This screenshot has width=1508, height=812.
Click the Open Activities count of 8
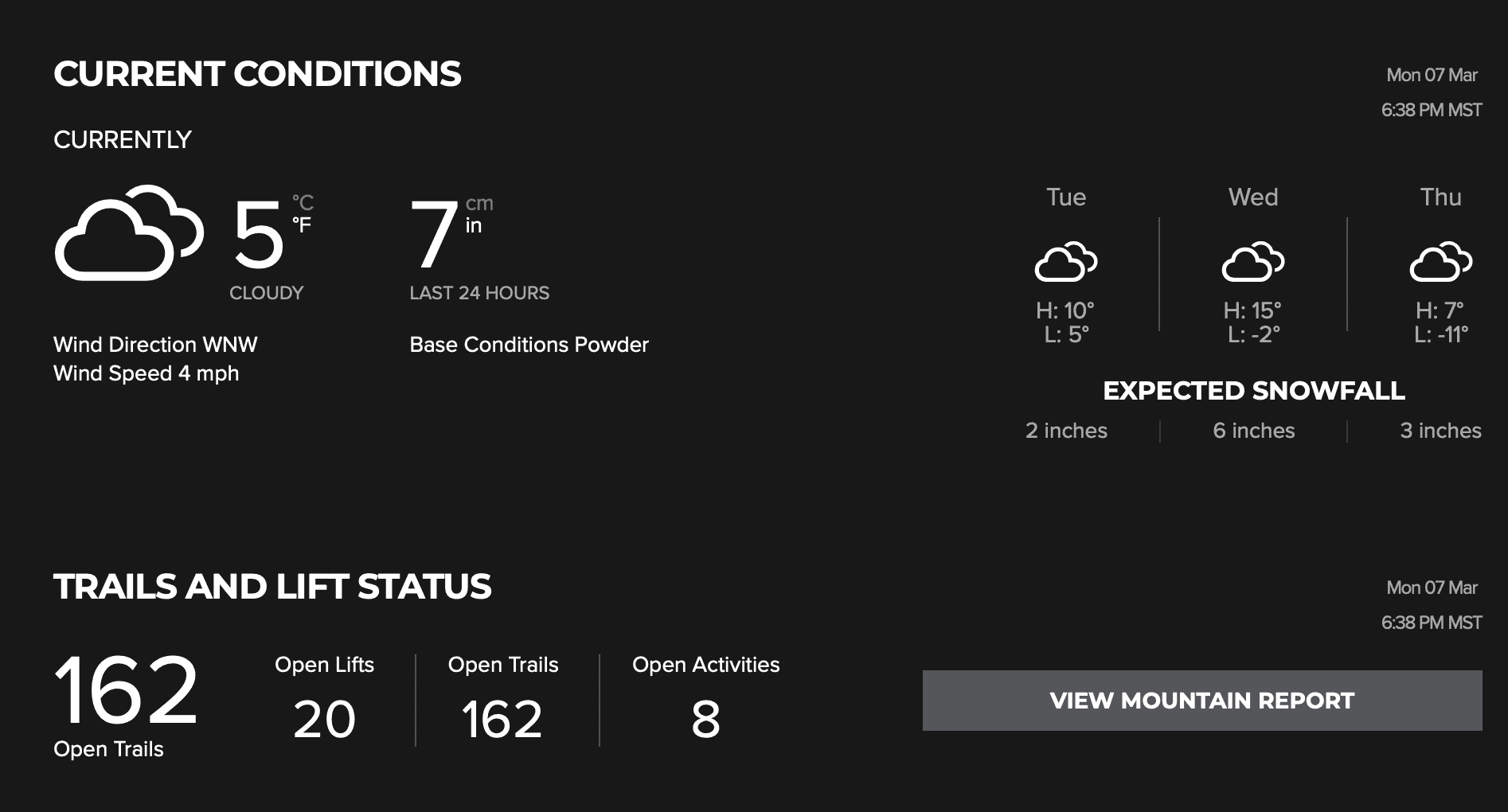point(705,720)
